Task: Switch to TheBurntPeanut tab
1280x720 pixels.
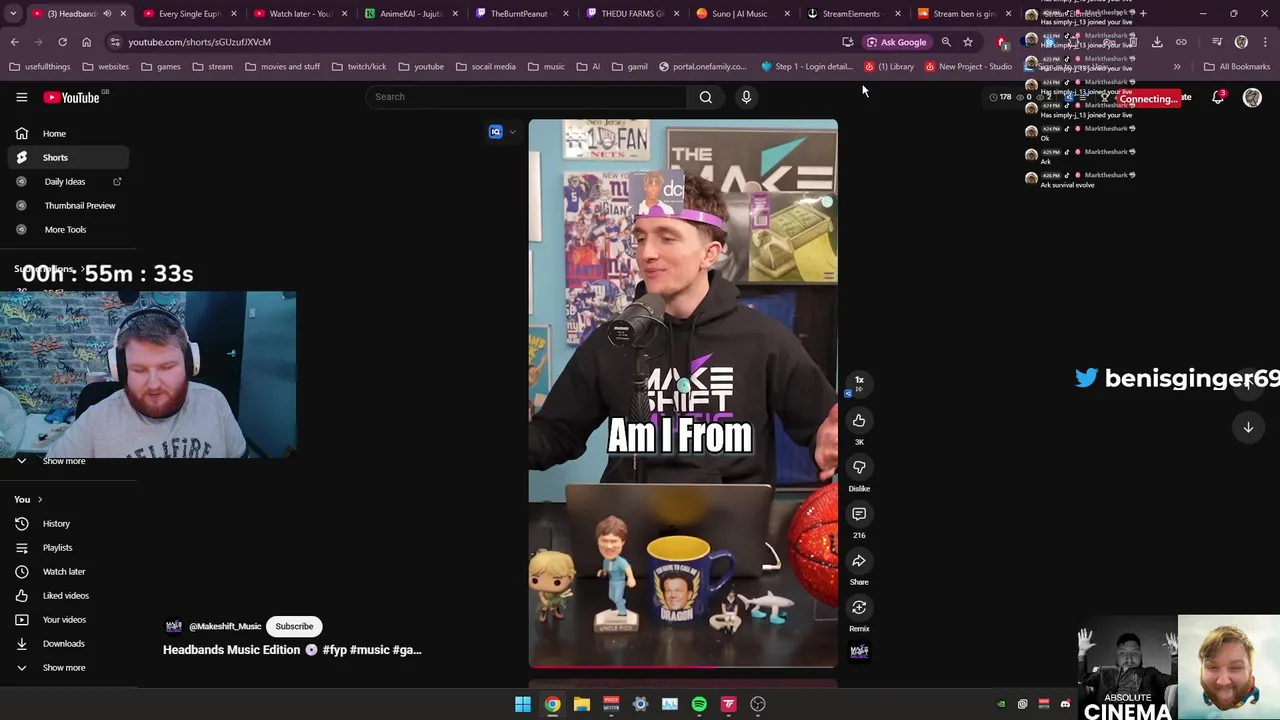Action: coord(520,14)
